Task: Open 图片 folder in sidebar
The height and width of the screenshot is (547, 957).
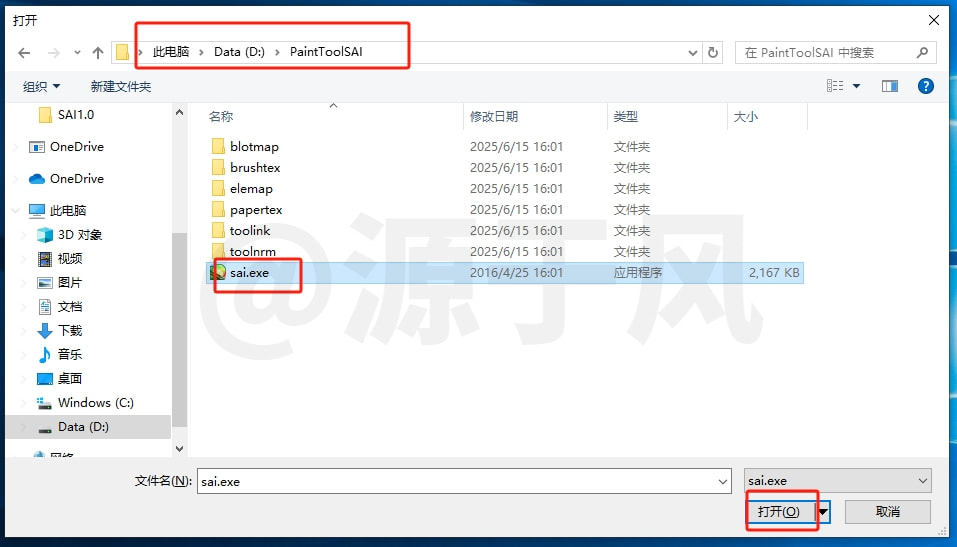Action: tap(70, 283)
